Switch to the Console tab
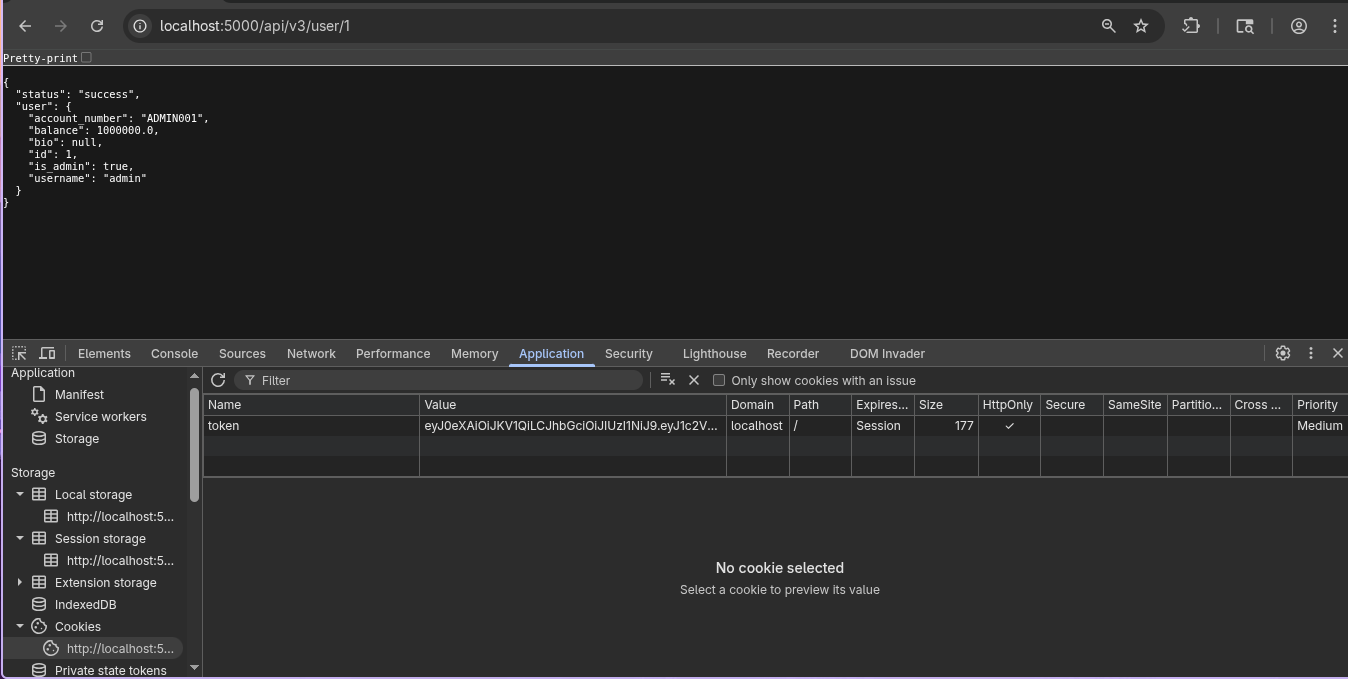 point(174,354)
